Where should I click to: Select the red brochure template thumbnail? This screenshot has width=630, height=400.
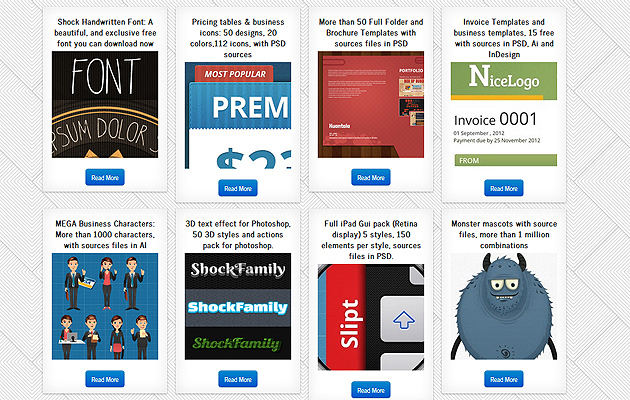(x=371, y=105)
